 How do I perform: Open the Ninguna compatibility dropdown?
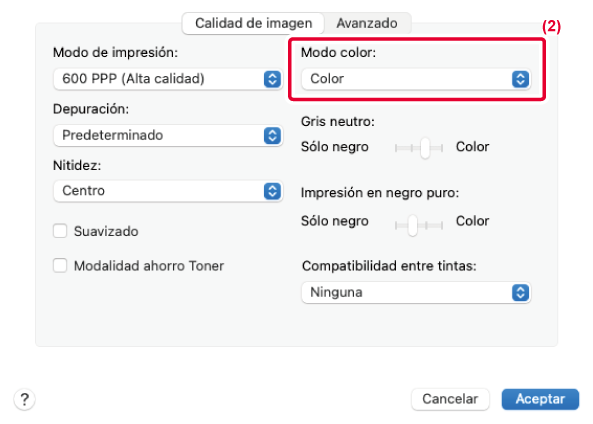click(x=416, y=292)
